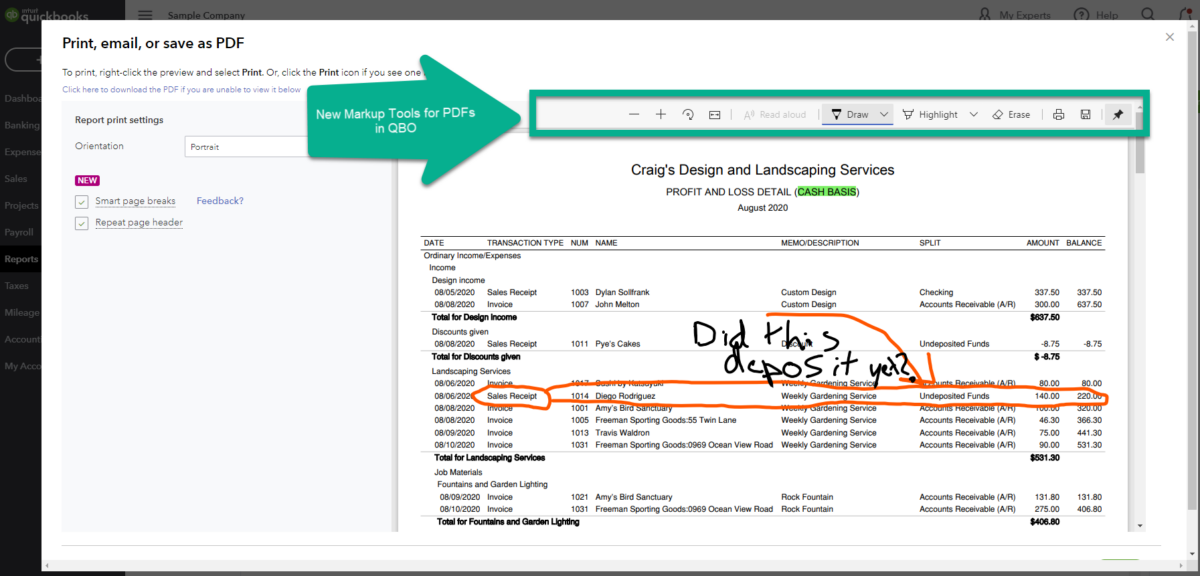Click Sample Company name in header
Viewport: 1200px width, 576px height.
point(204,15)
